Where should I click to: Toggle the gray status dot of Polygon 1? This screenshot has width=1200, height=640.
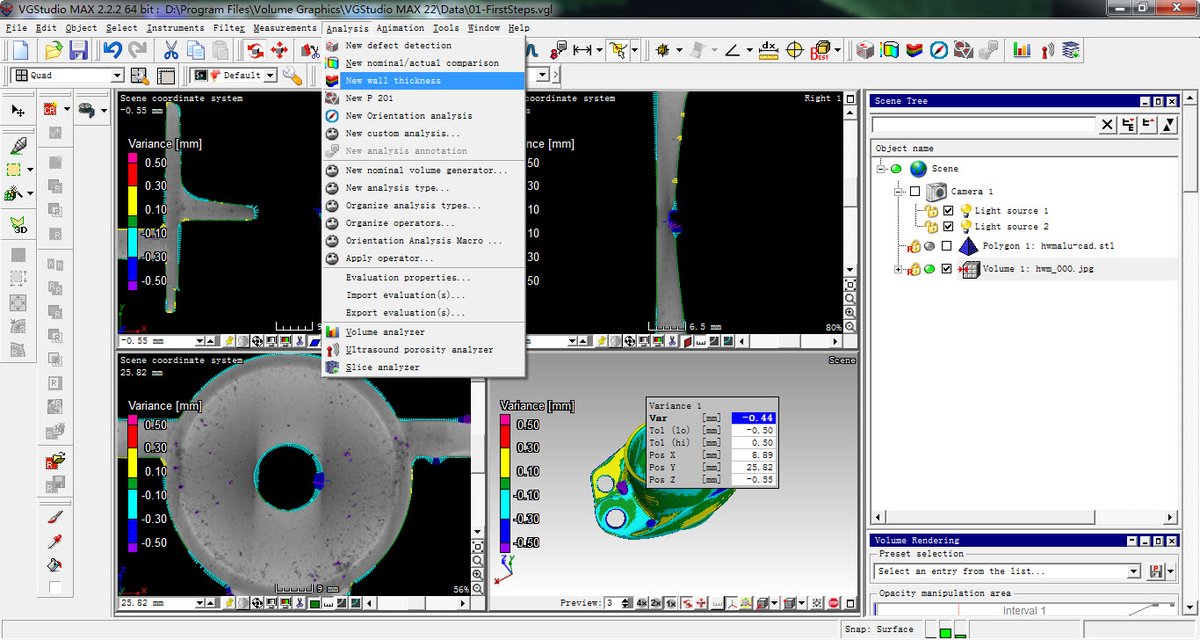click(x=929, y=246)
